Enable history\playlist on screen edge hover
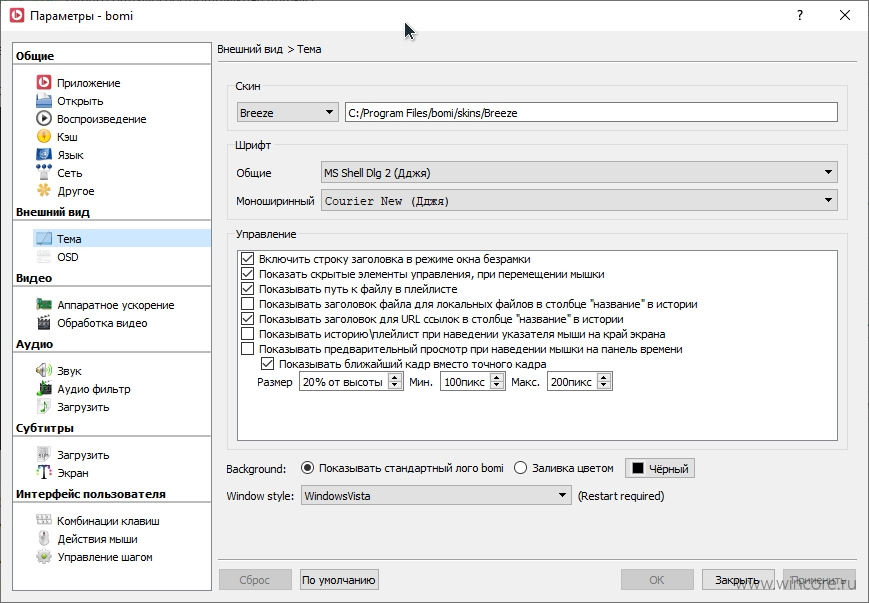 tap(248, 334)
